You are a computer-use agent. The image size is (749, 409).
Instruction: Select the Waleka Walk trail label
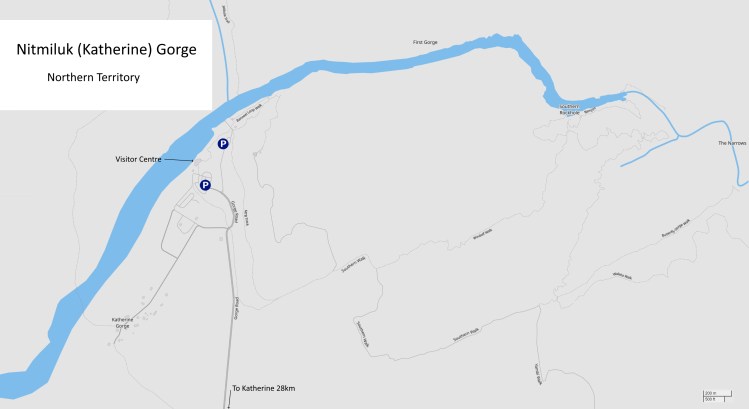point(622,276)
